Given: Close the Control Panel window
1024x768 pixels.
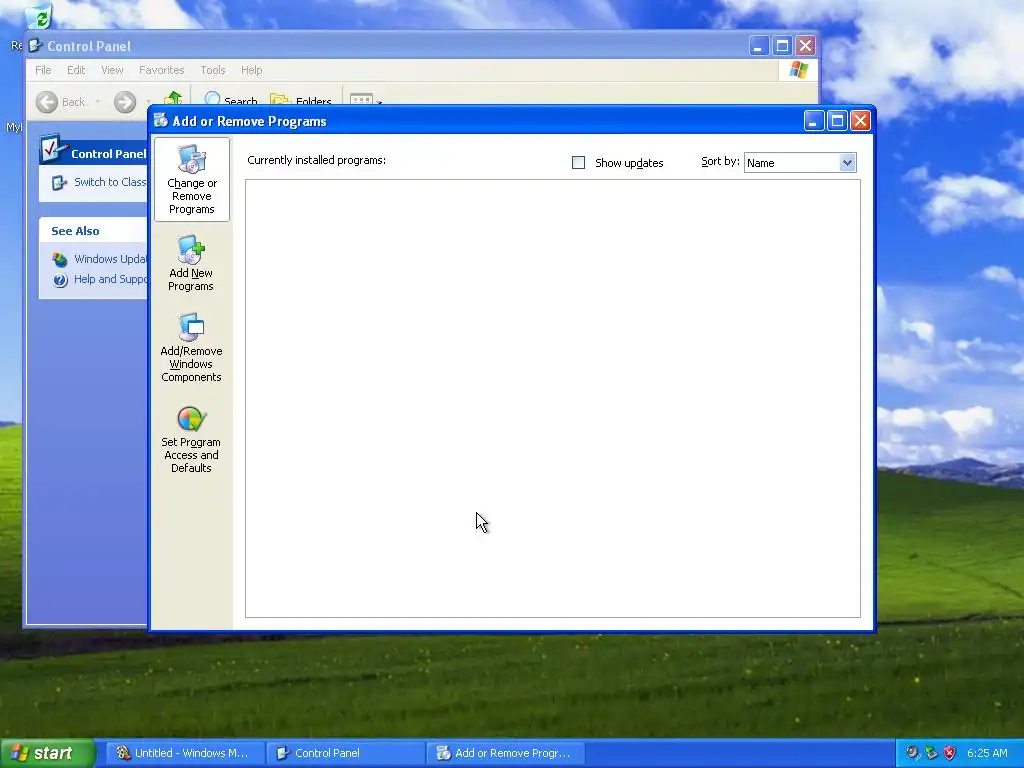Looking at the screenshot, I should 805,46.
